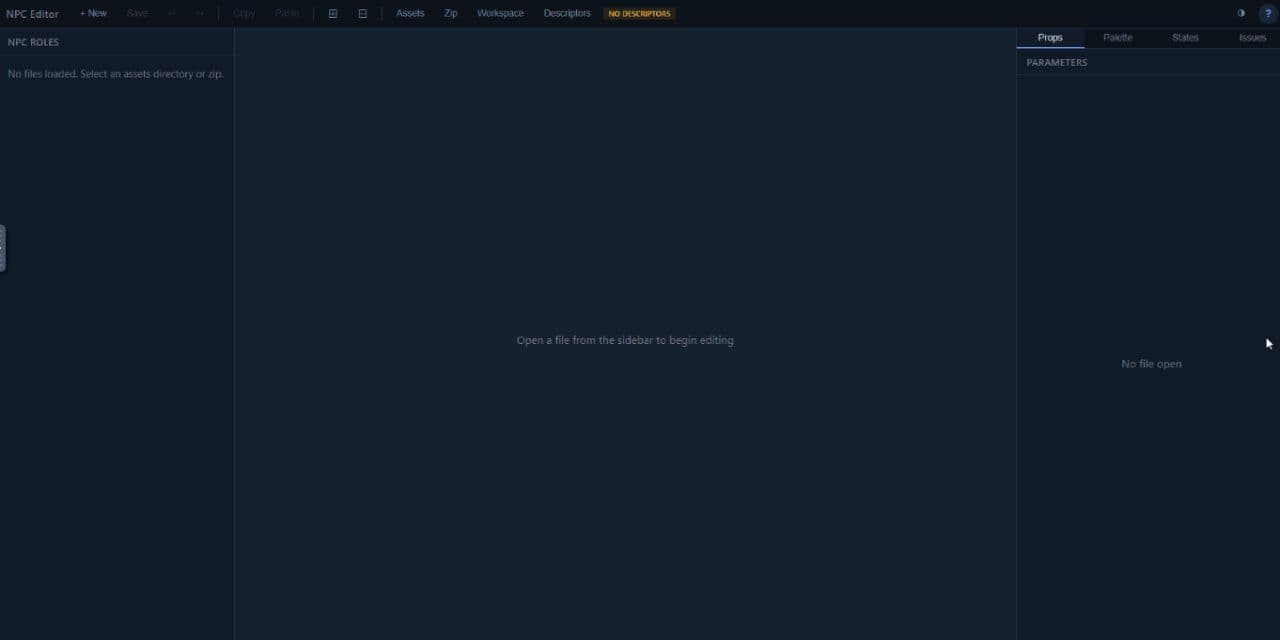Click the collapse-all box icon in toolbar
The image size is (1280, 640).
(x=362, y=14)
